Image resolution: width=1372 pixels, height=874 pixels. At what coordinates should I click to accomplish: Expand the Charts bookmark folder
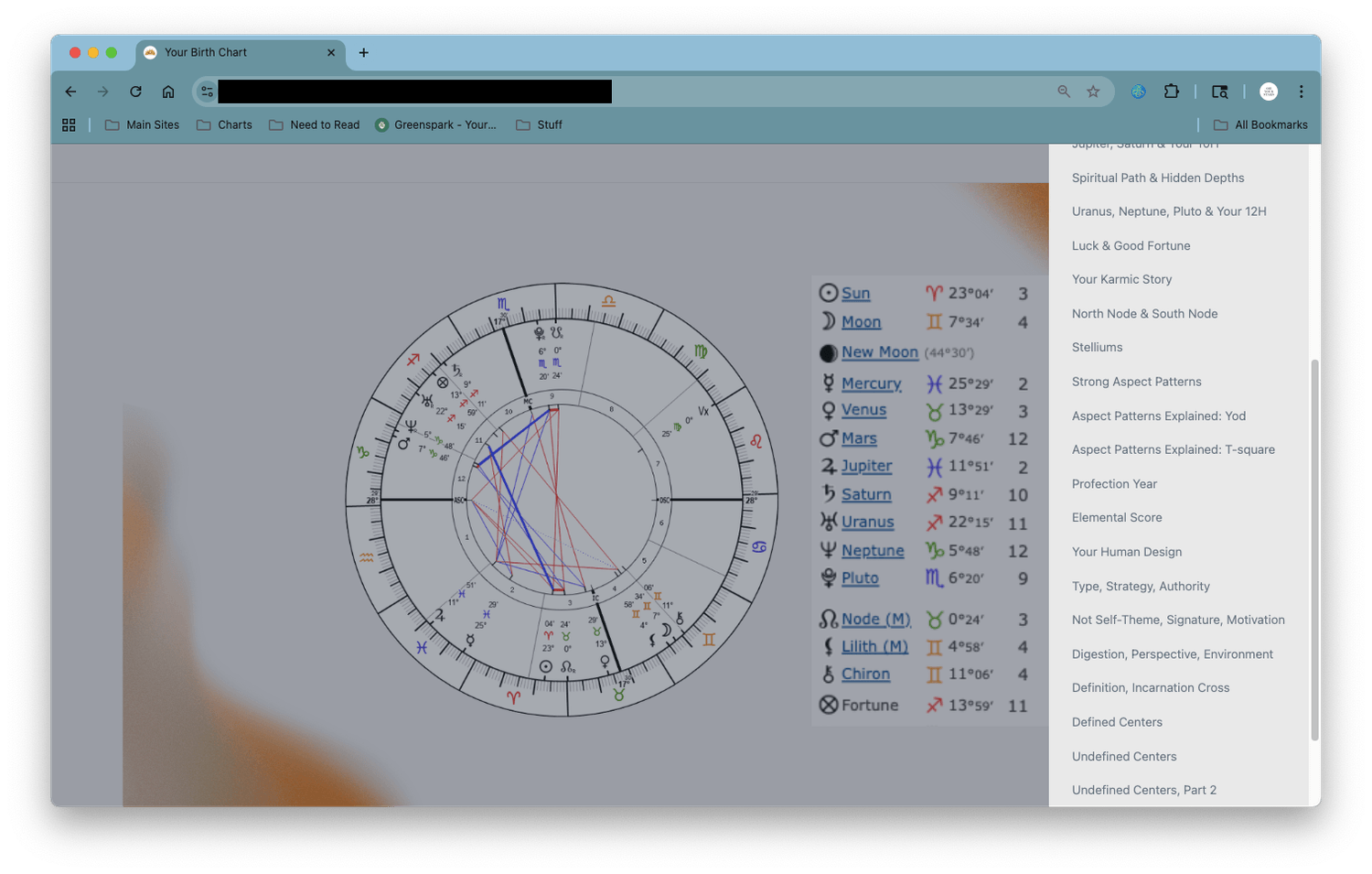click(224, 125)
